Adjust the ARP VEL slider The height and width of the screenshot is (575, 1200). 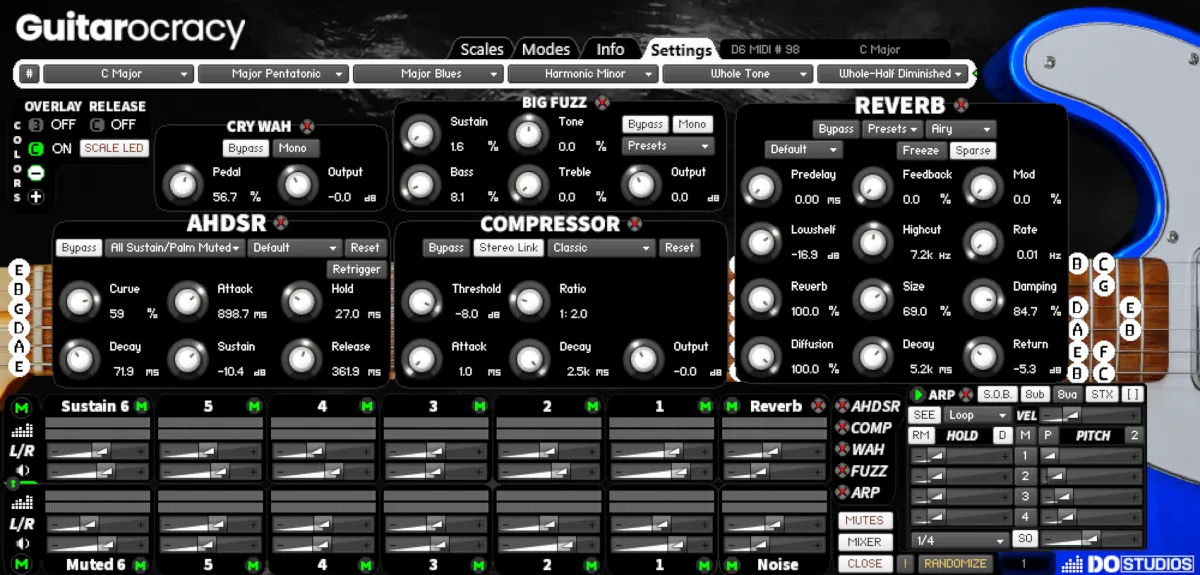click(1091, 415)
